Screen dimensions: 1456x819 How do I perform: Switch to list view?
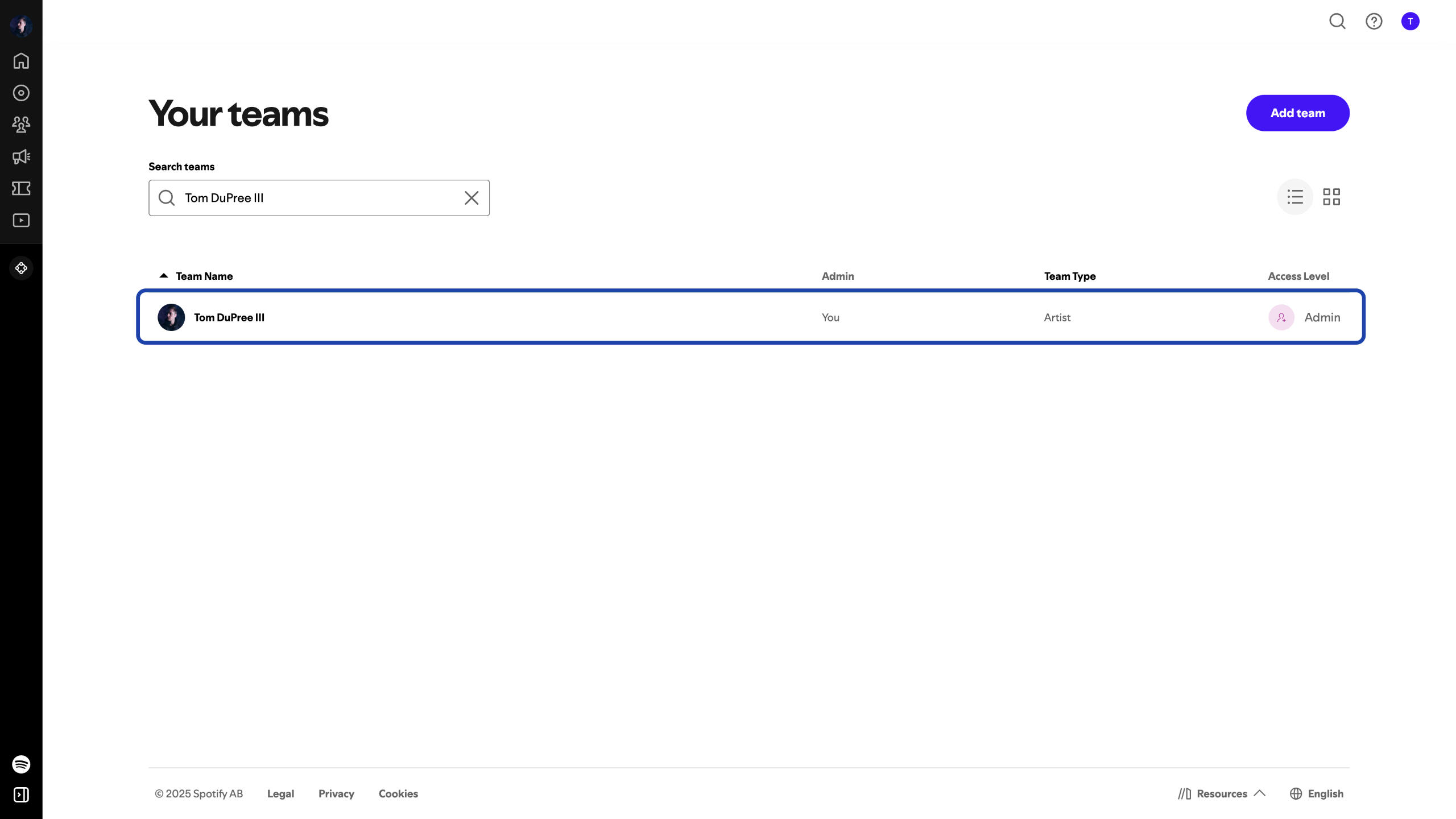[1295, 197]
